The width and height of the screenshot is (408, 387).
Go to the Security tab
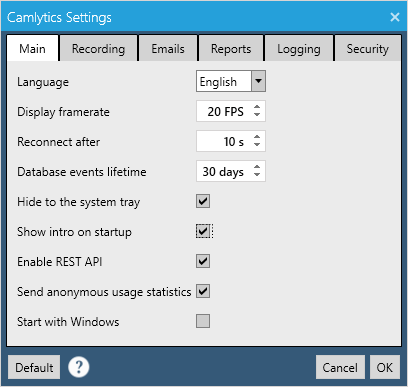tap(367, 49)
